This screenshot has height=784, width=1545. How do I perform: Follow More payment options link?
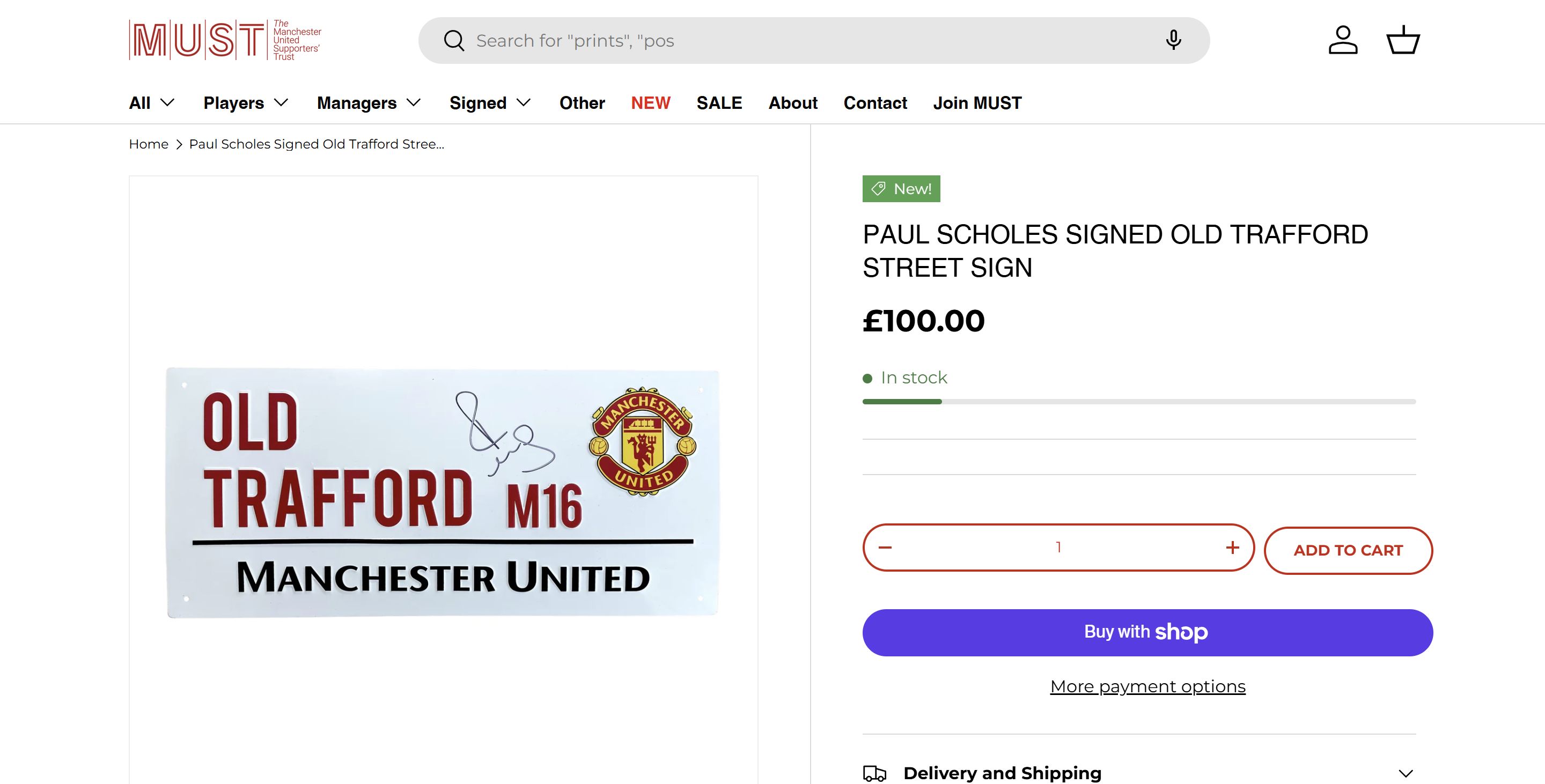tap(1147, 686)
